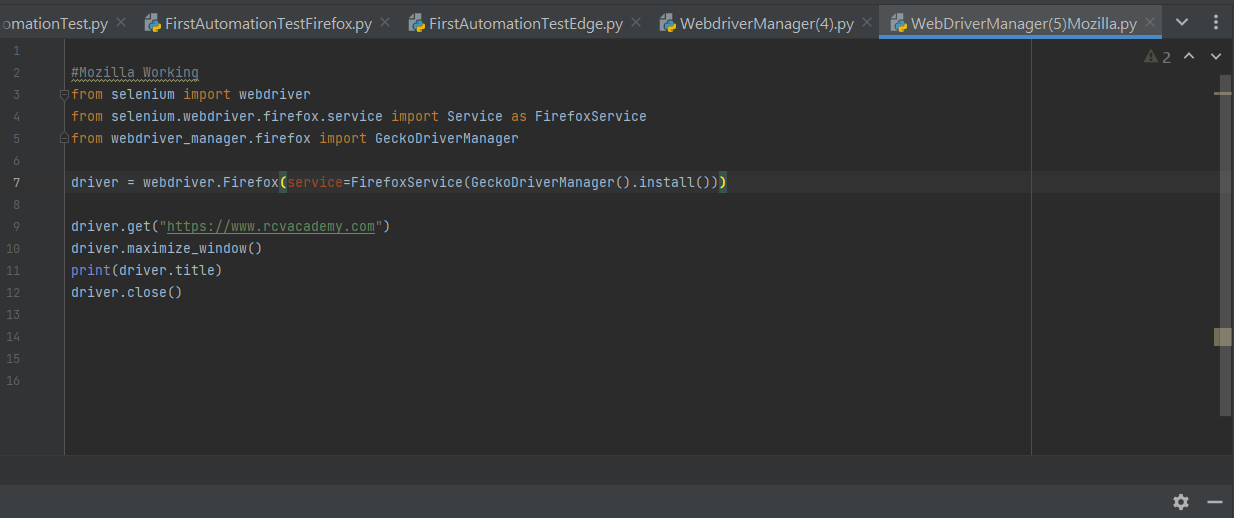Close the FirstAutomationTestEdge.py tab
Image resolution: width=1234 pixels, height=518 pixels.
coord(638,23)
